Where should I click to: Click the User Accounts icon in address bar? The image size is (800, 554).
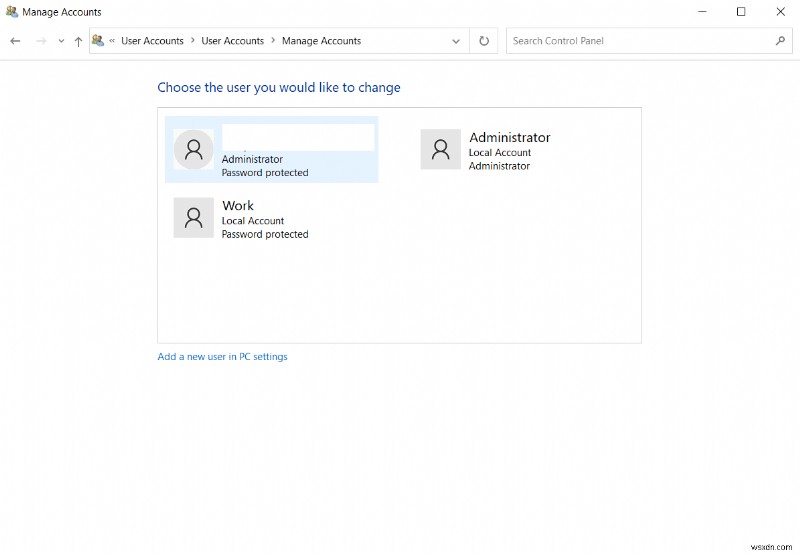[98, 41]
